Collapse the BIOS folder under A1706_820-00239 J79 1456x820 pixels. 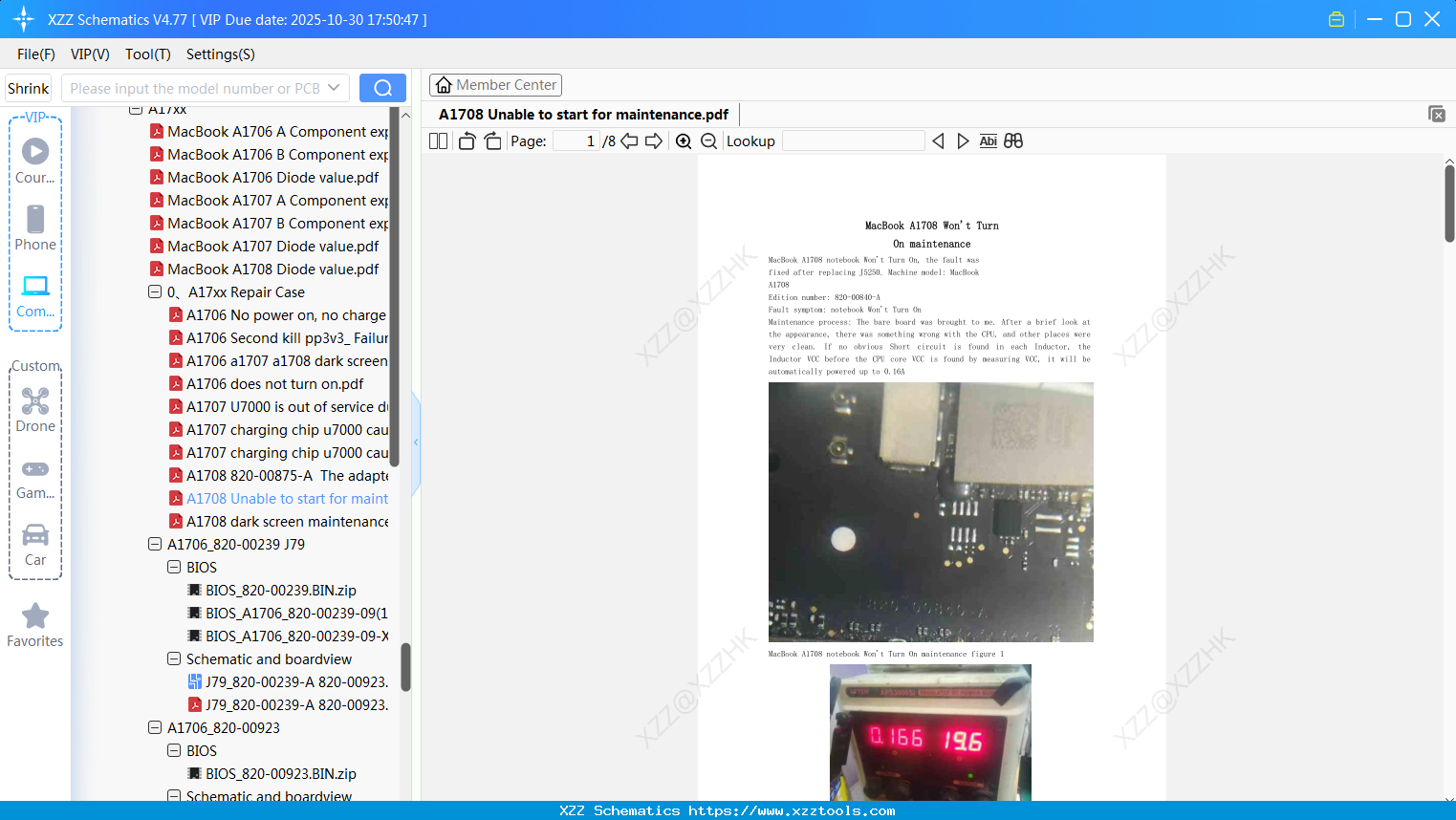pyautogui.click(x=174, y=568)
